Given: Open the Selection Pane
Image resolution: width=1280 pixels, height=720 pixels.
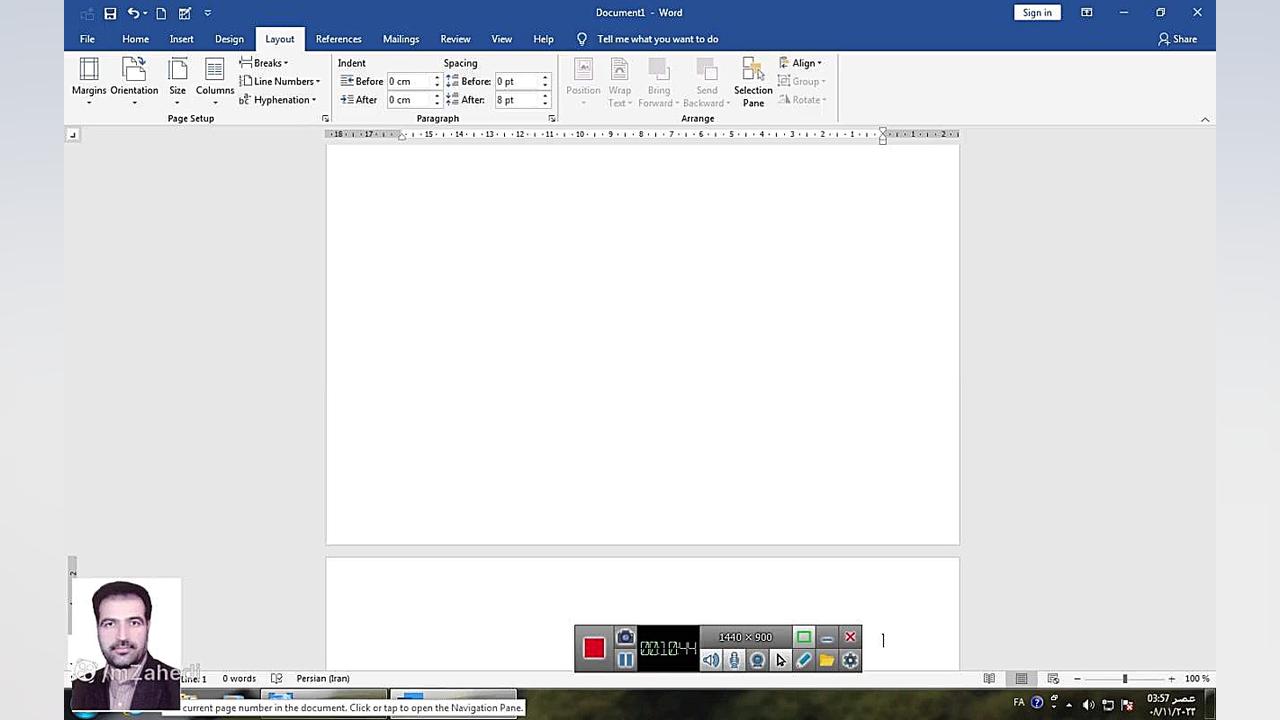Looking at the screenshot, I should tap(753, 80).
